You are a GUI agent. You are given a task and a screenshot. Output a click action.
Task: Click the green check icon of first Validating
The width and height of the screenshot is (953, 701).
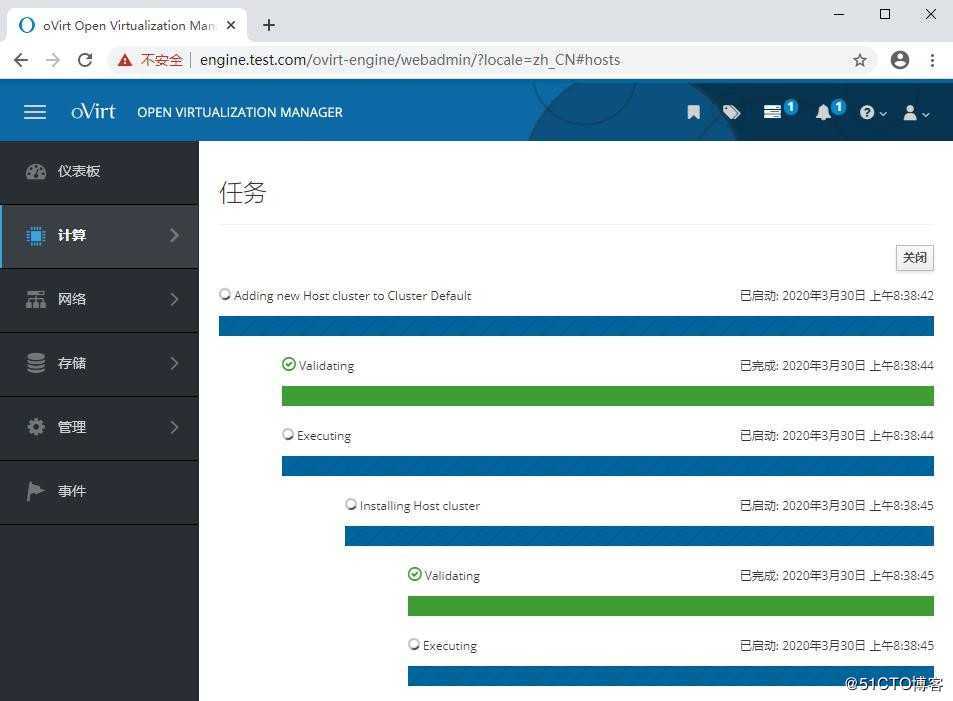point(289,364)
